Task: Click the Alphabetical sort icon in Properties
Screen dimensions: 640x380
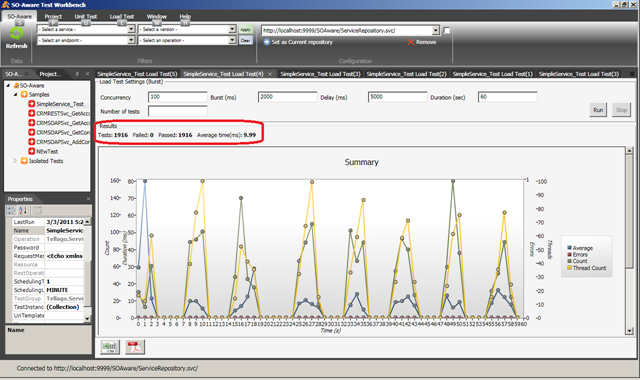Action: tap(23, 210)
